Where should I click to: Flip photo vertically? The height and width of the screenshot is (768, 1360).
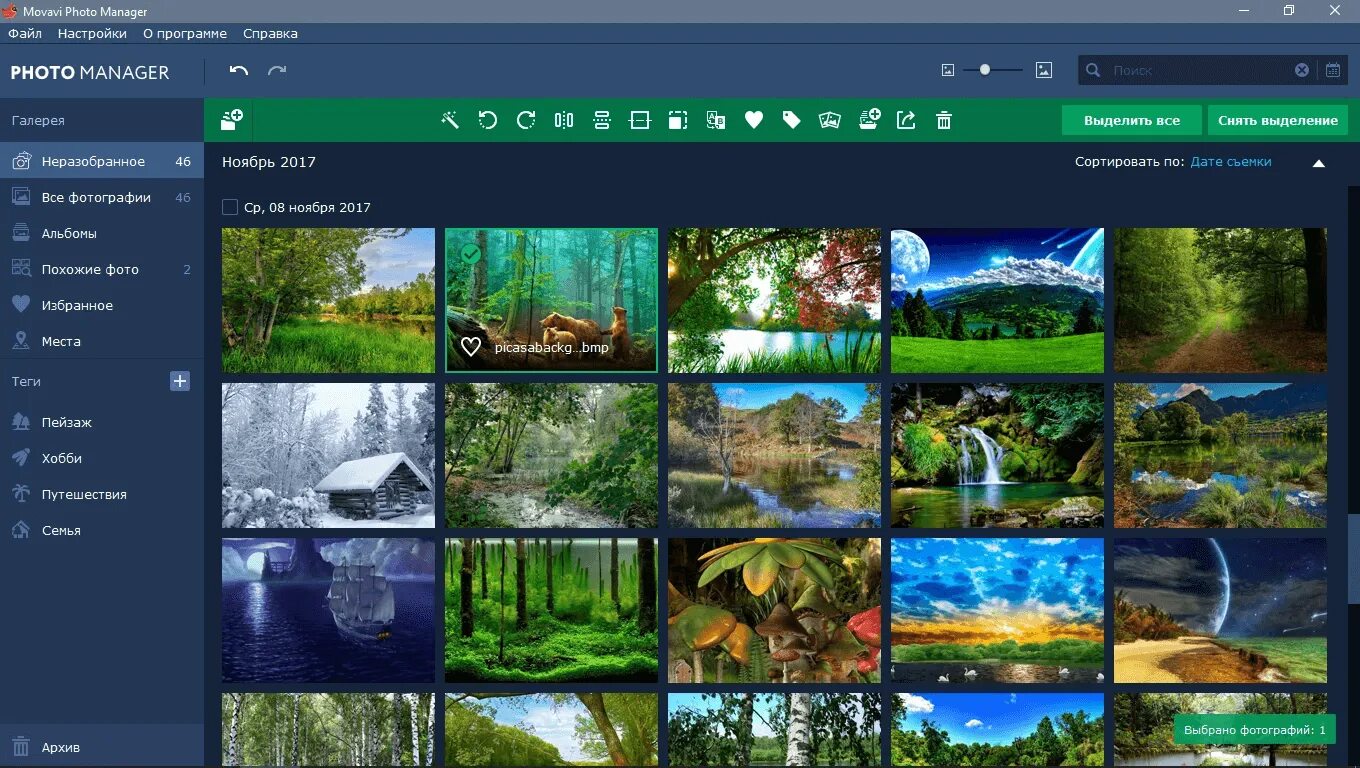[602, 120]
